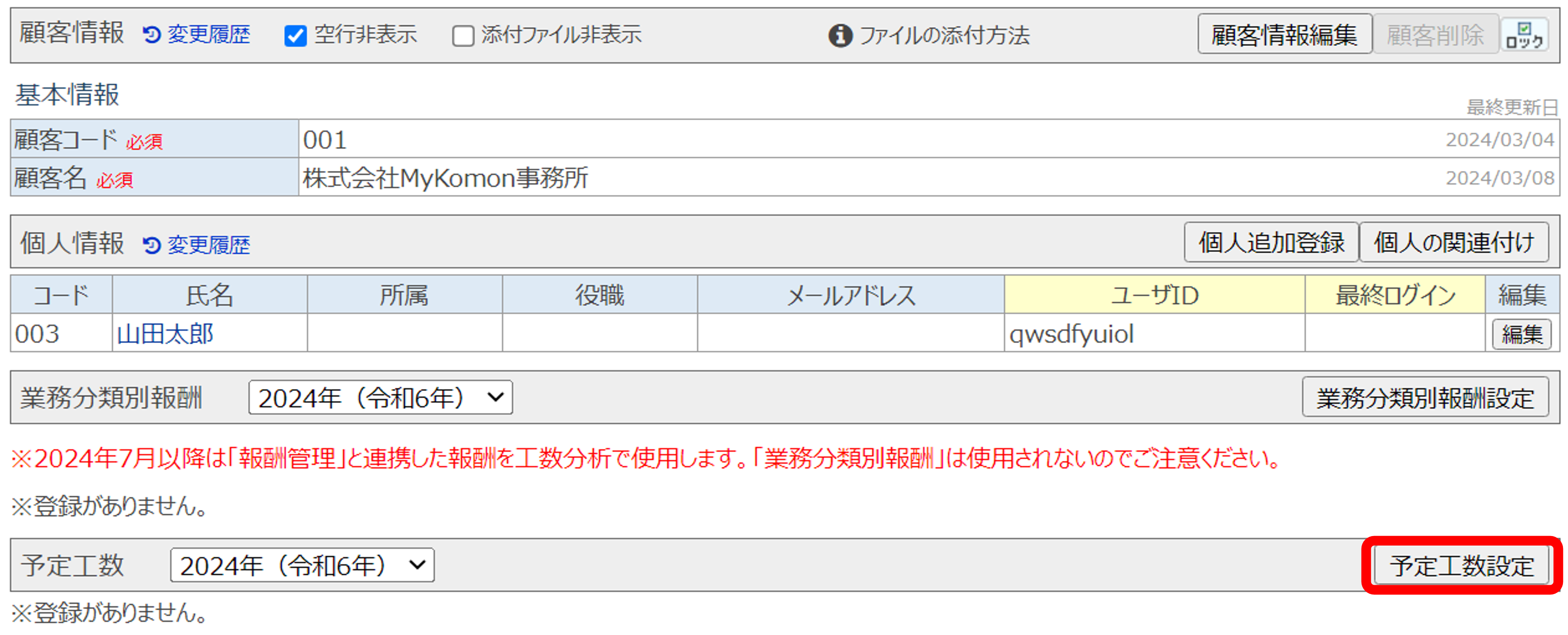Click 編集 button in 山田太郎 row
The height and width of the screenshot is (635, 1568).
[1521, 334]
